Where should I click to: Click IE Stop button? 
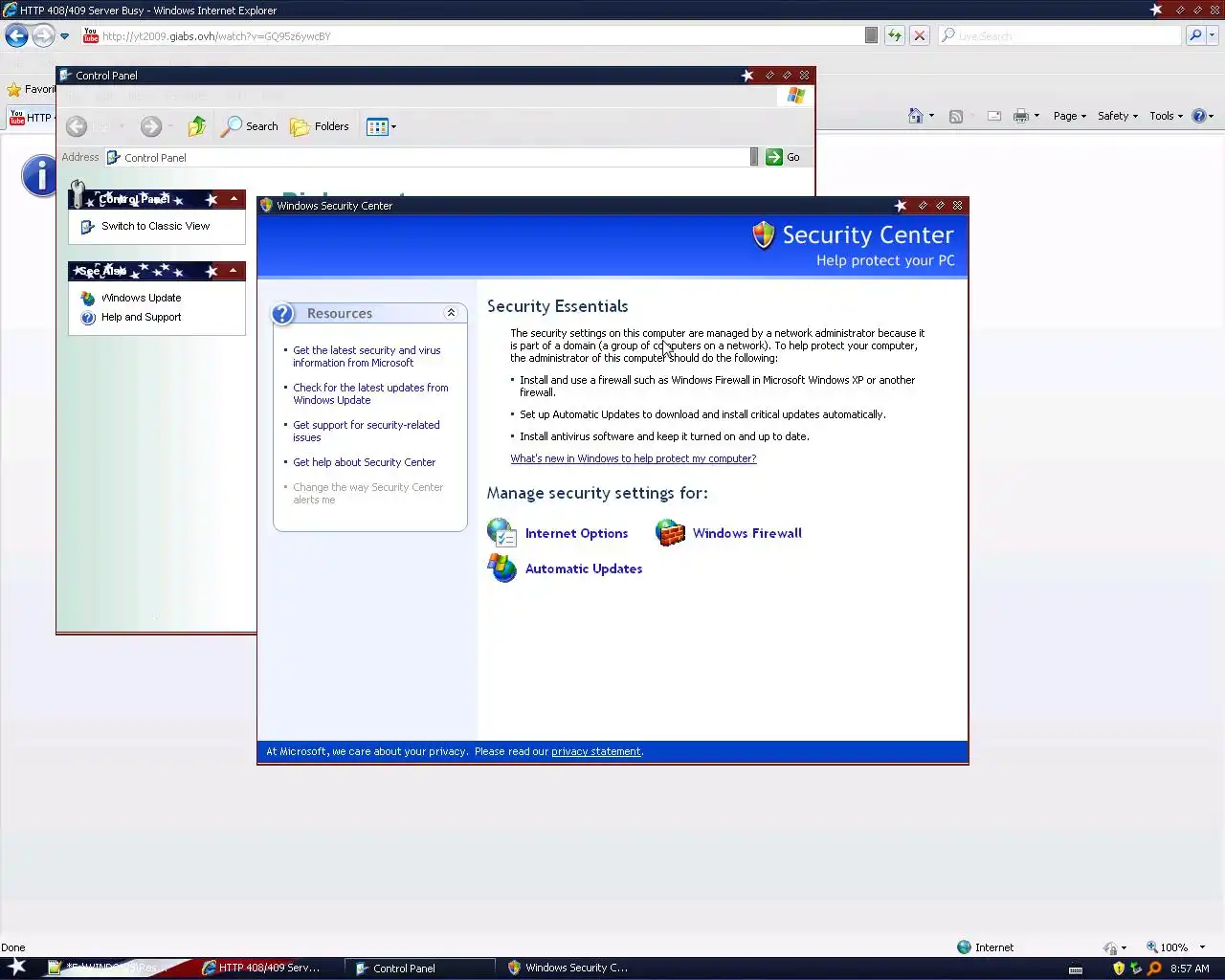[920, 35]
